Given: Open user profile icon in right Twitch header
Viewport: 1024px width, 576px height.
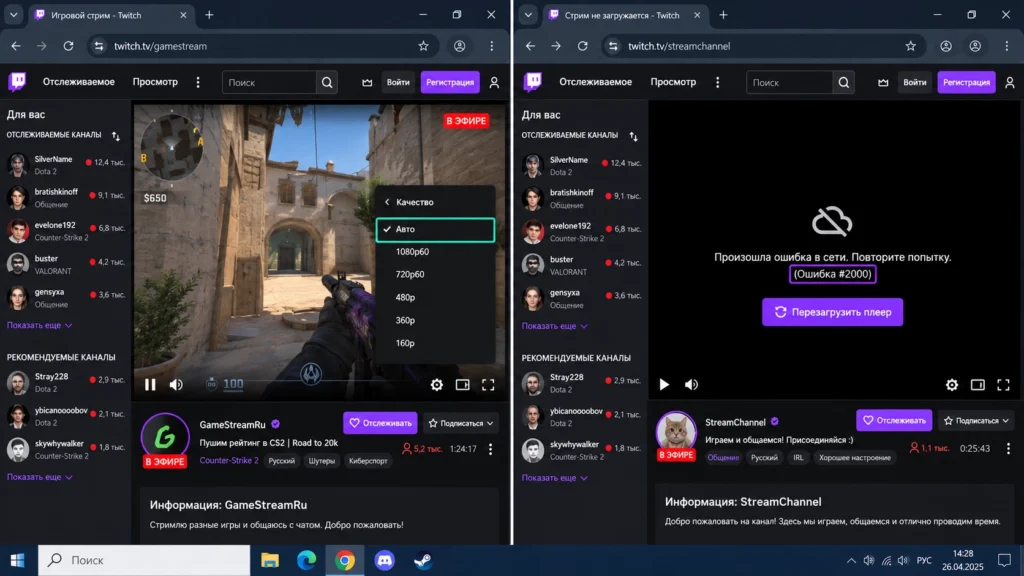Looking at the screenshot, I should click(x=1010, y=83).
